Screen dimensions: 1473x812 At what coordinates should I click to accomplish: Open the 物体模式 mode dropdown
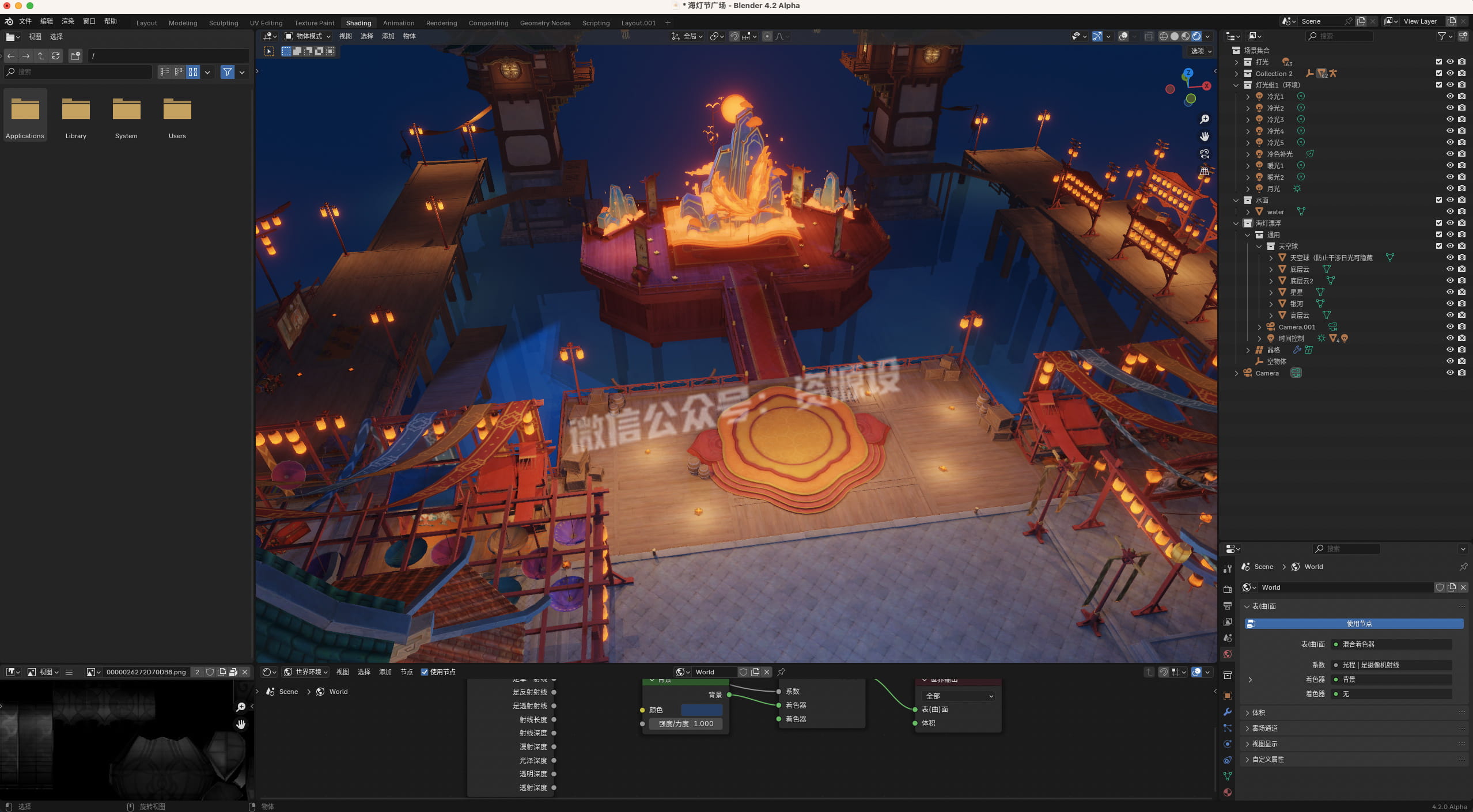(x=308, y=36)
